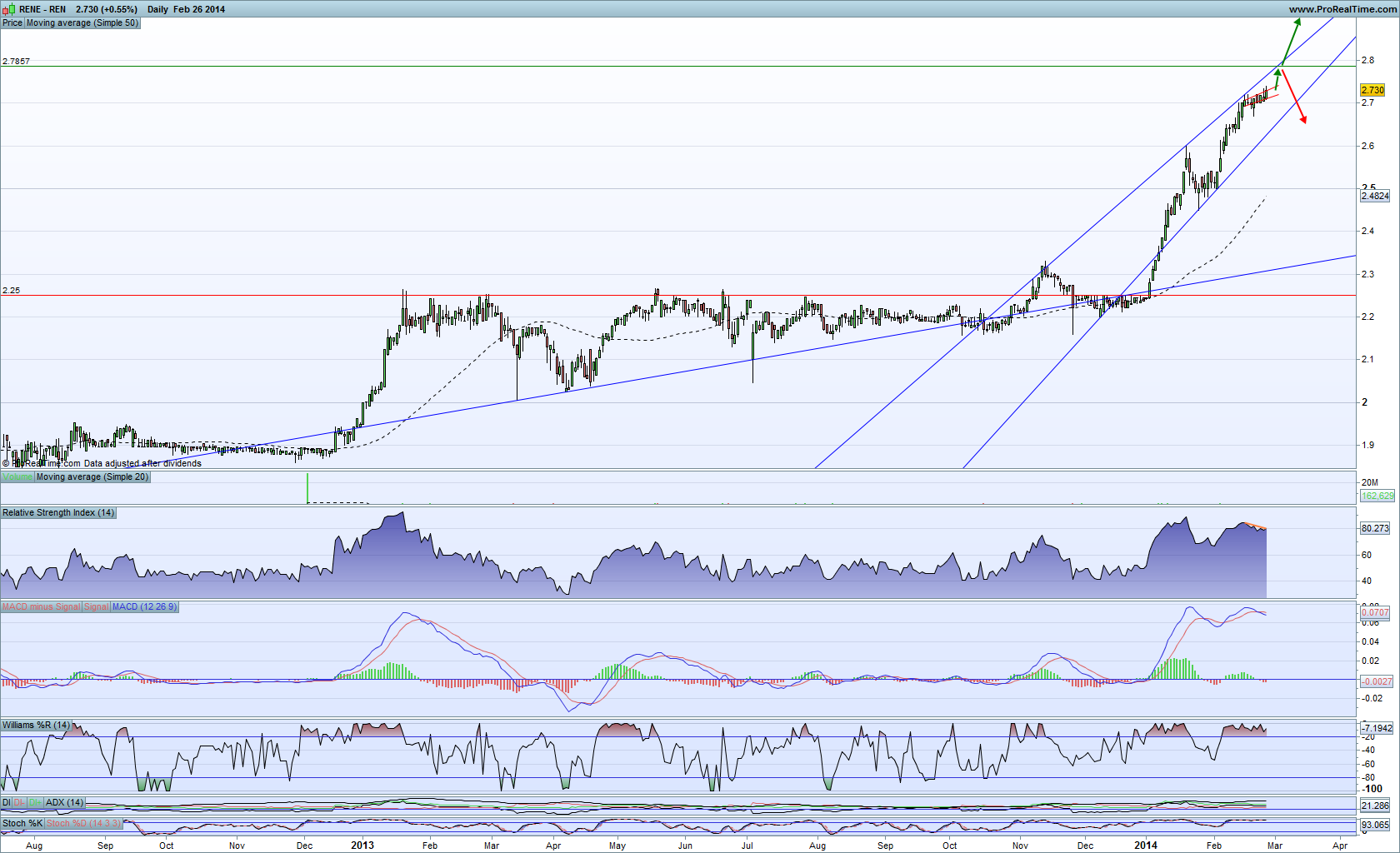Image resolution: width=1400 pixels, height=853 pixels.
Task: Click the red Signal label
Action: click(x=96, y=606)
